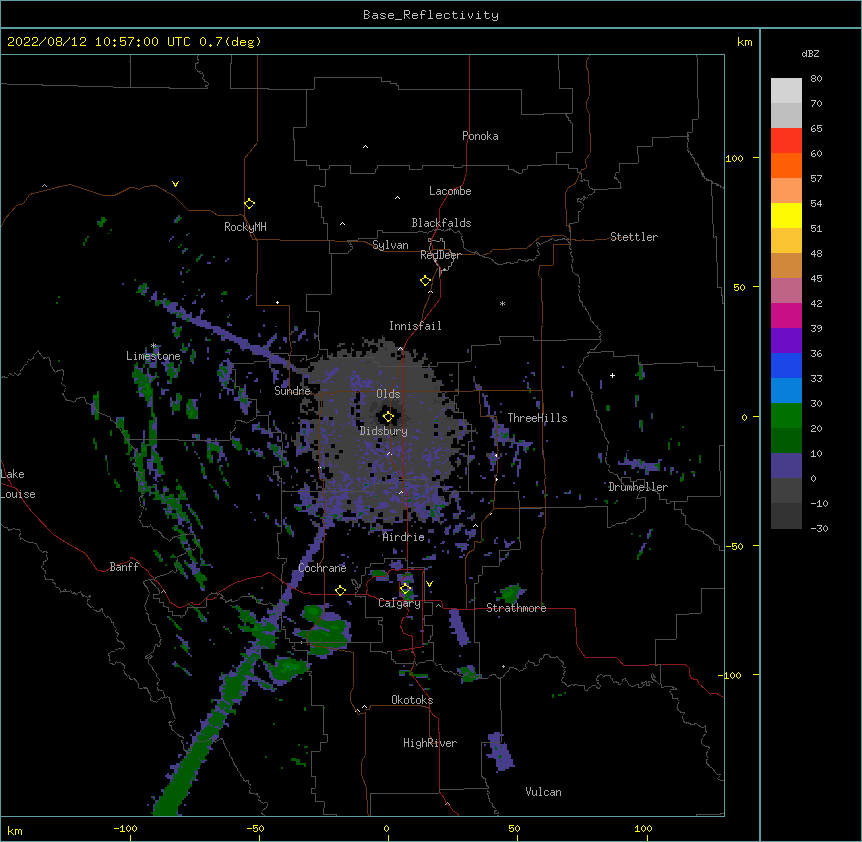Click the 45 value on the dBZ legend
The image size is (862, 842).
(x=816, y=278)
